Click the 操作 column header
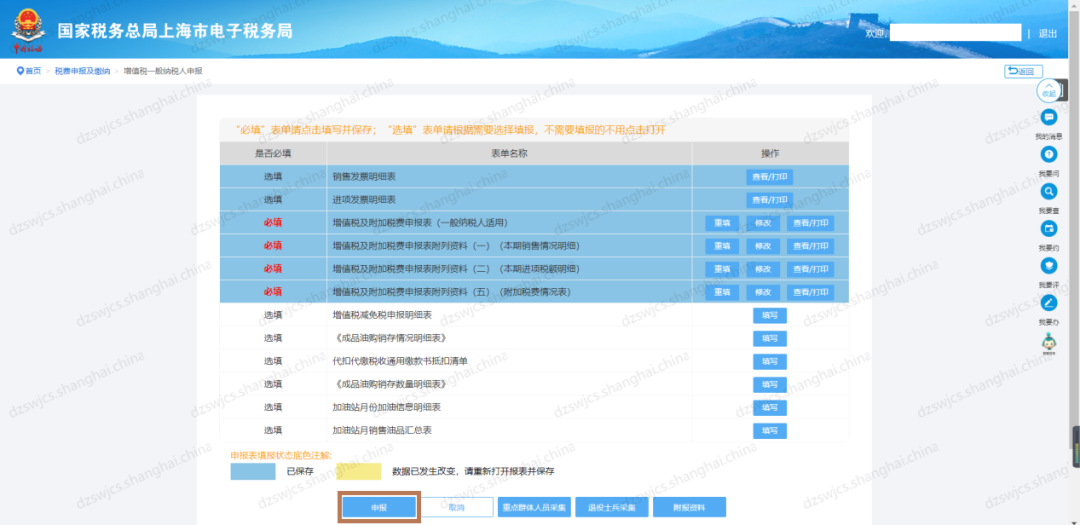 click(x=771, y=153)
